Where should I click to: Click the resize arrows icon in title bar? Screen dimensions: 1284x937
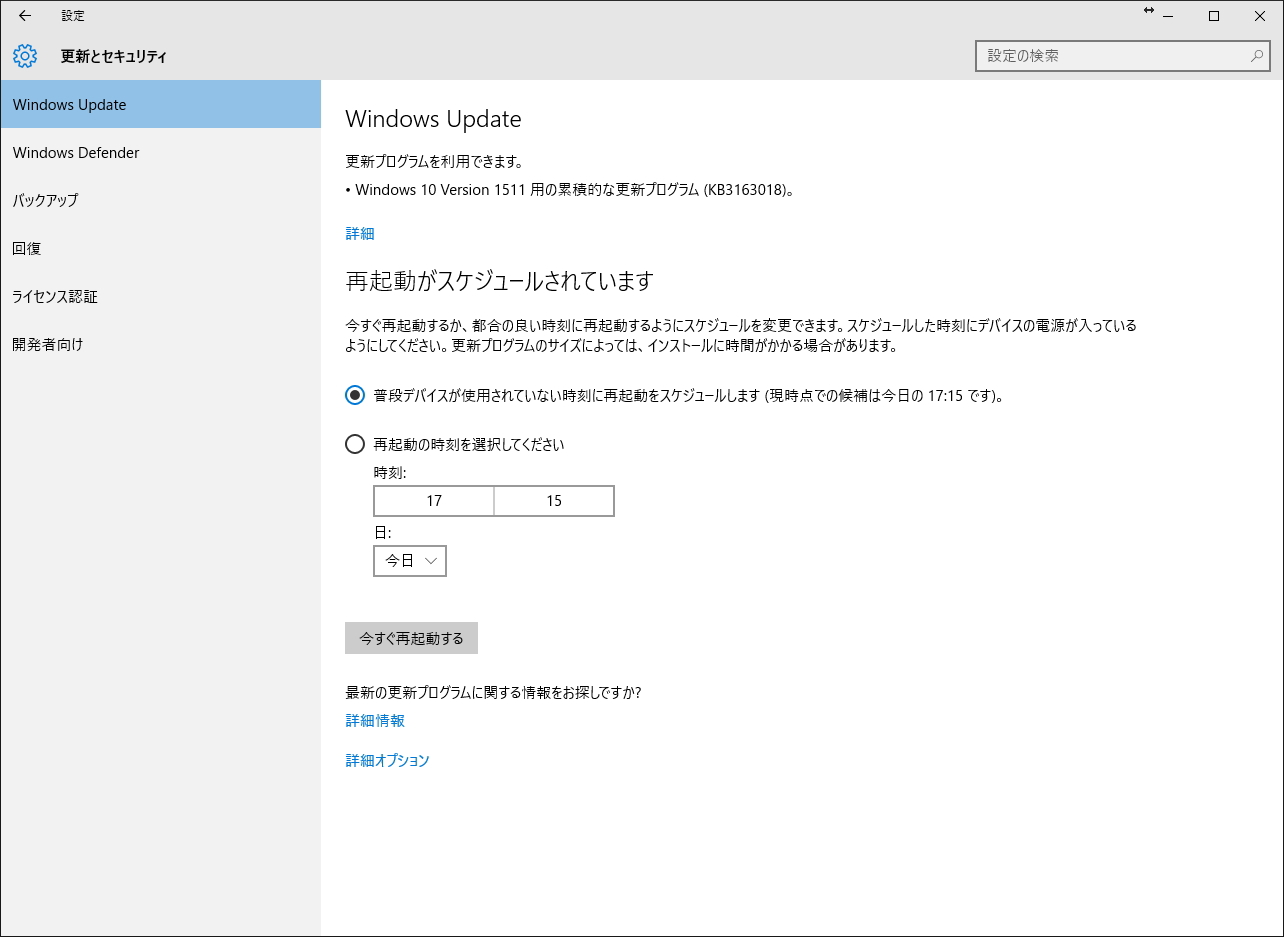[x=1149, y=11]
